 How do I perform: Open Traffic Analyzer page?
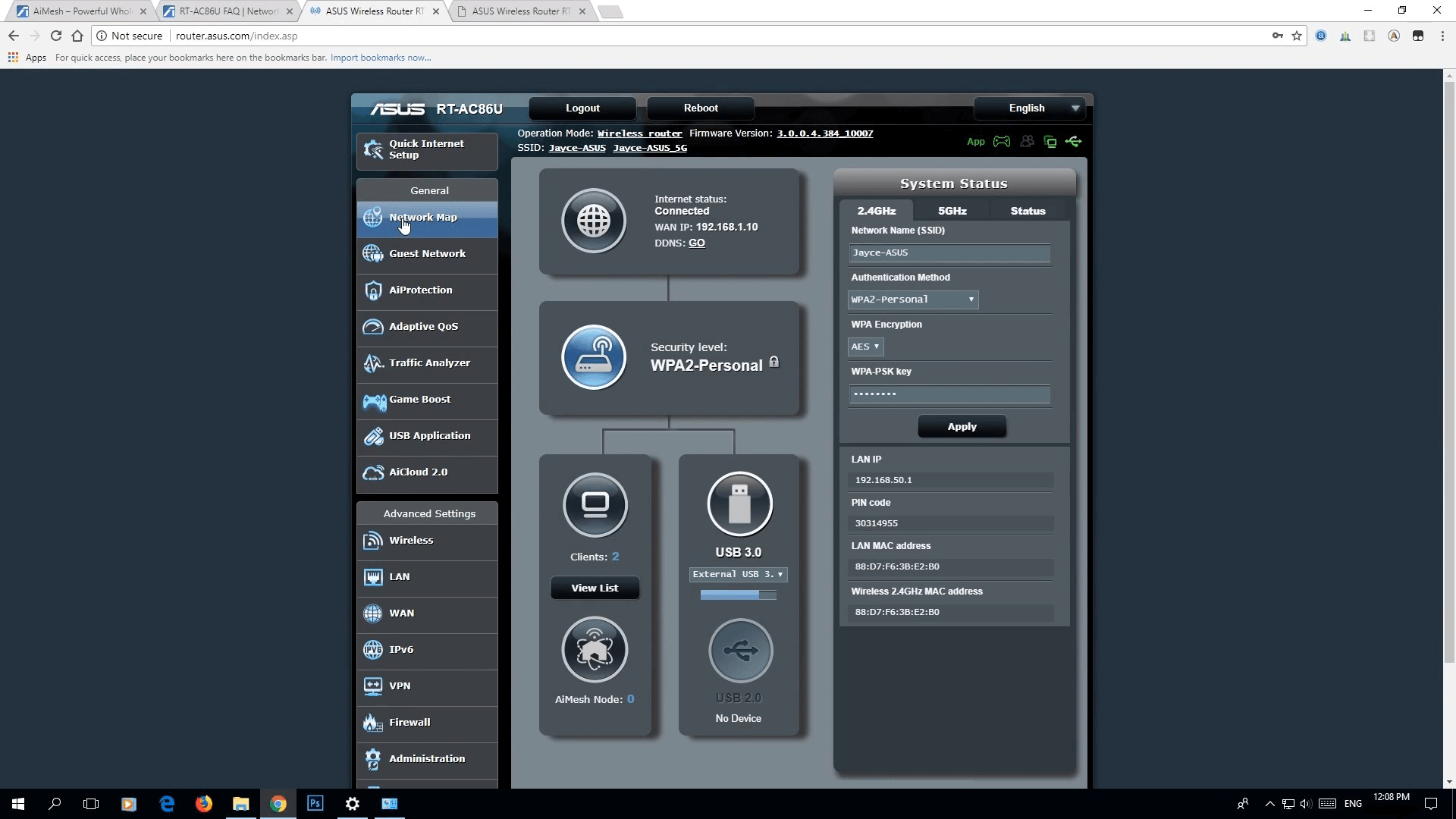(x=427, y=363)
